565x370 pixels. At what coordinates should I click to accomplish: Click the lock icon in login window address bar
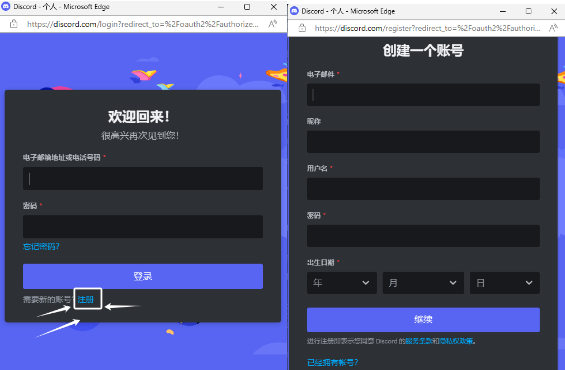click(x=14, y=24)
